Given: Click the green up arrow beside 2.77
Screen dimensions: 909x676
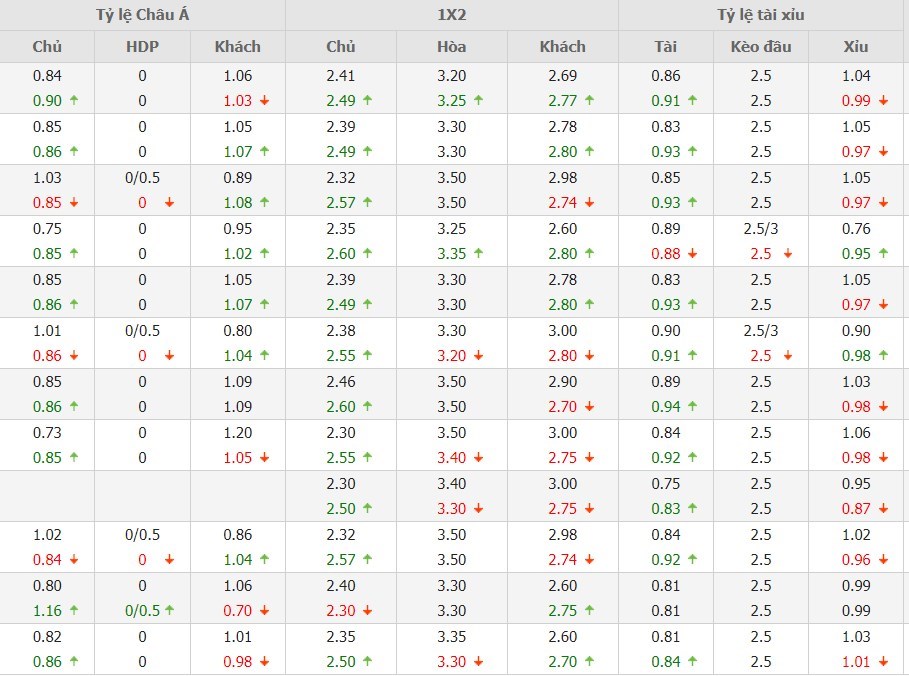Looking at the screenshot, I should coord(590,100).
